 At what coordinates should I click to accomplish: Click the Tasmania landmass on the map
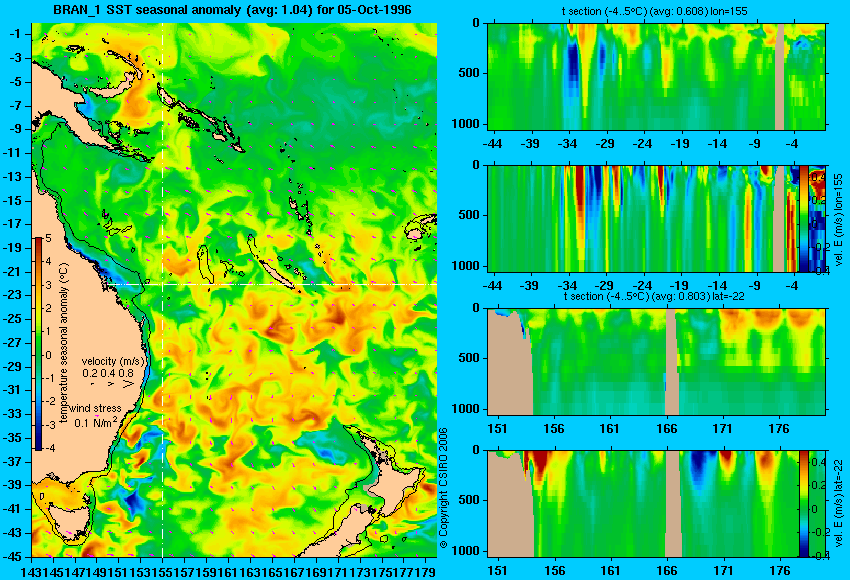coord(68,519)
